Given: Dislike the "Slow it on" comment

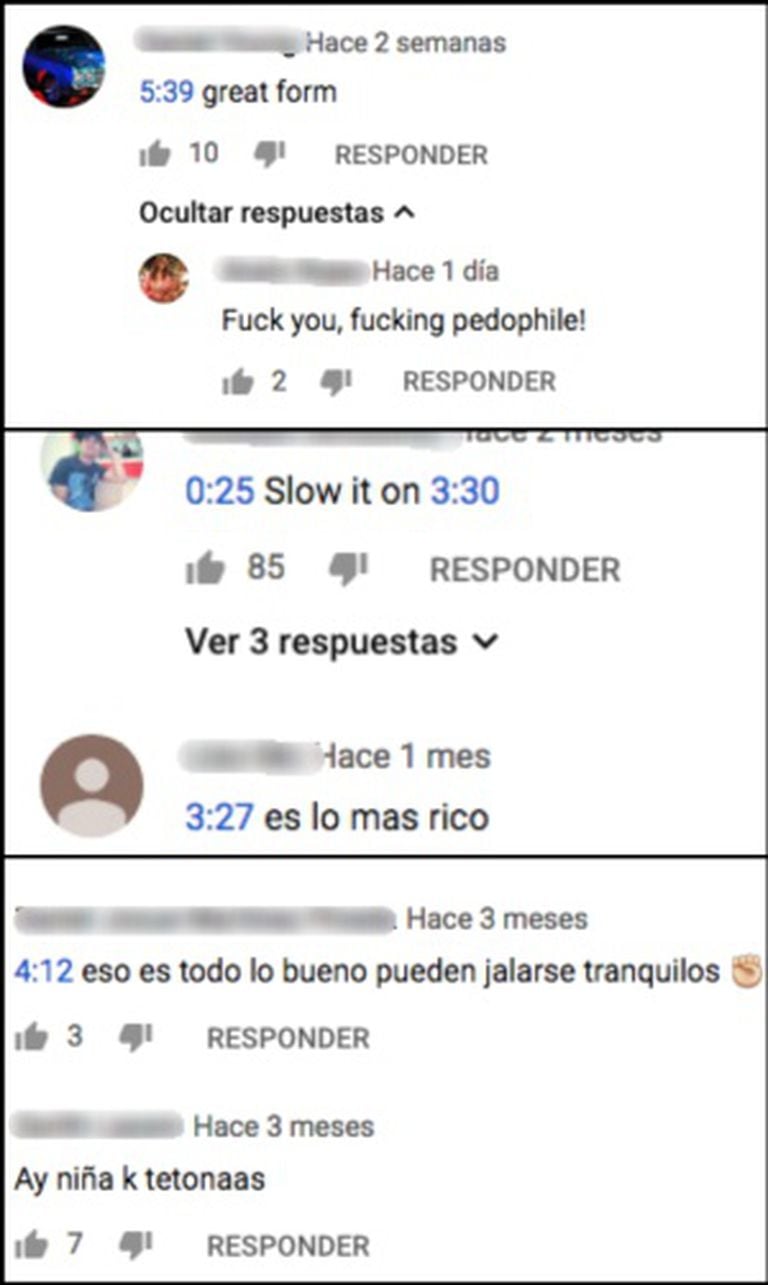Looking at the screenshot, I should coord(349,569).
